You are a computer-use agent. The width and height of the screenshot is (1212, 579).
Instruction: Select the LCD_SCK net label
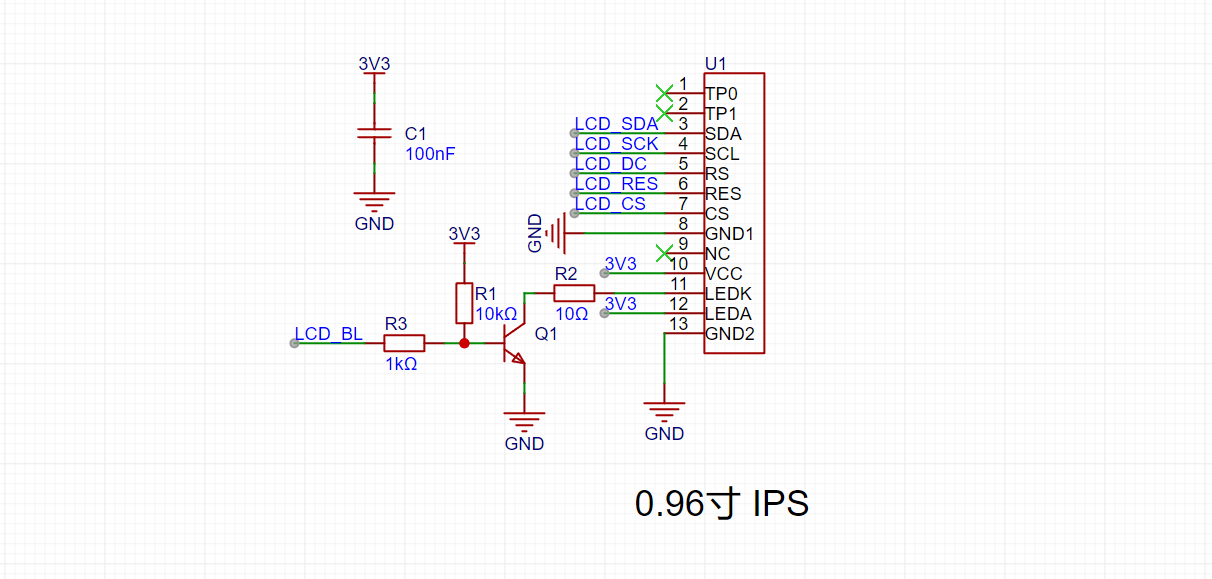pyautogui.click(x=616, y=144)
